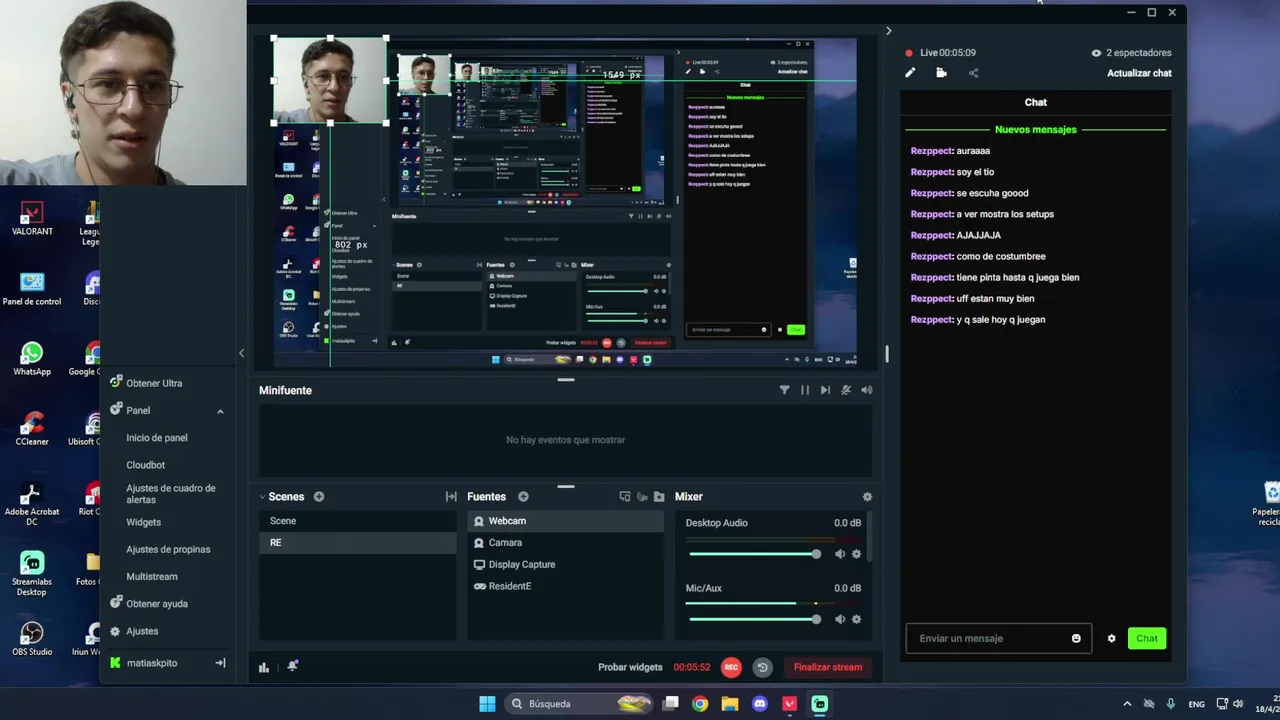The image size is (1280, 720).
Task: Click the display device icon in Fuentes header
Action: tap(625, 497)
